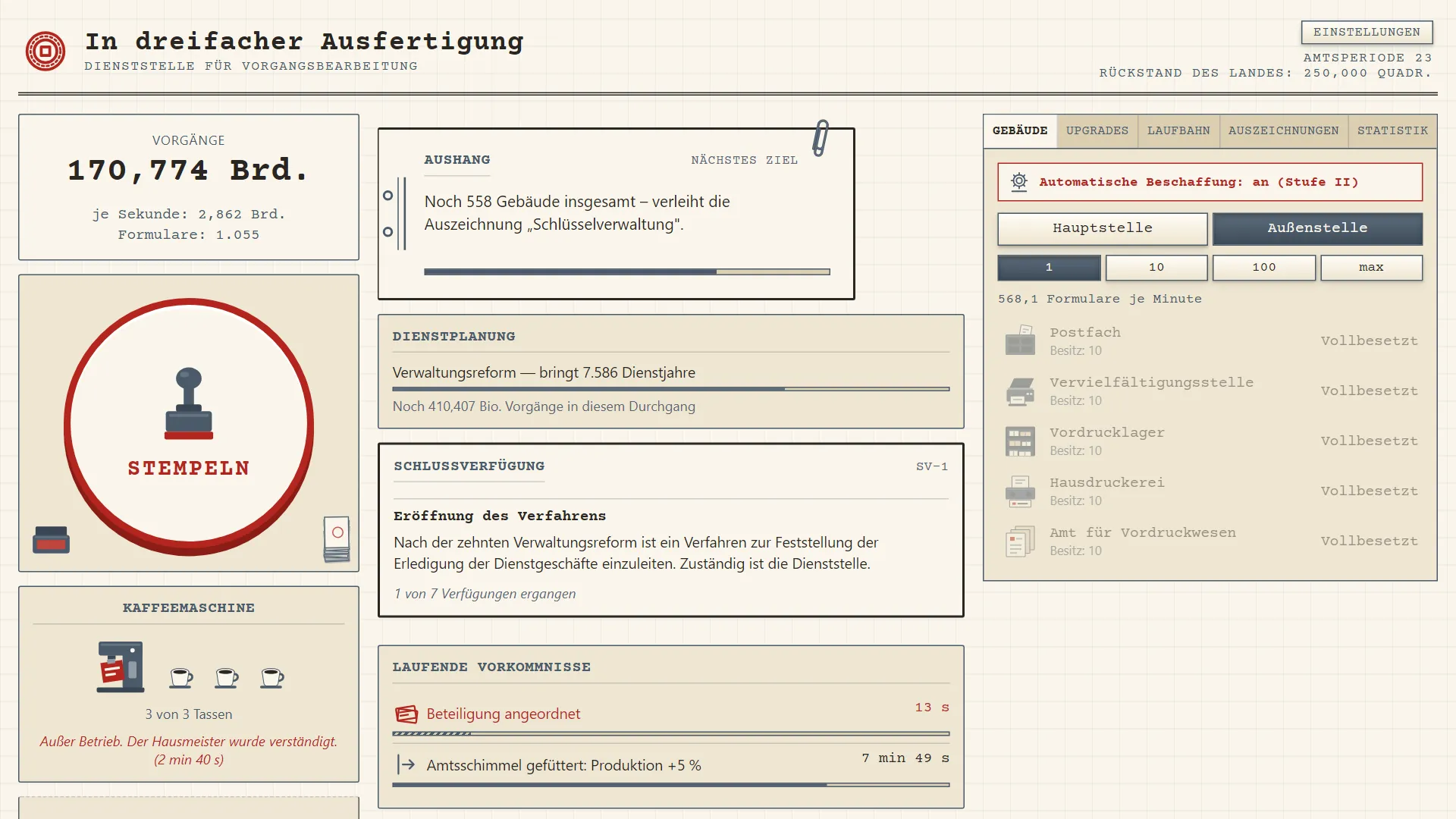Set purchase amount to max
This screenshot has width=1456, height=819.
(x=1371, y=268)
